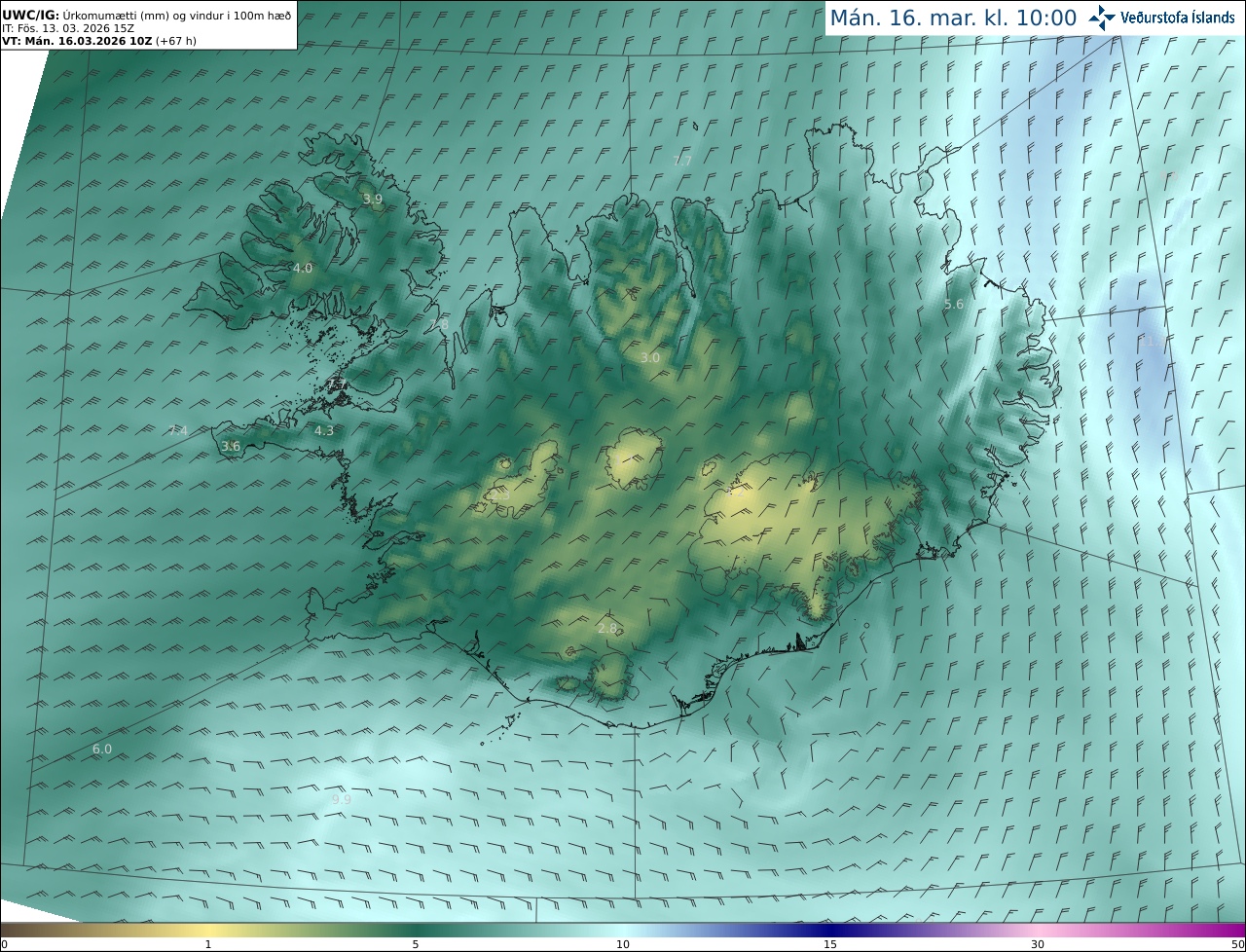Click the 4.0 value label on the map
Screen dimensions: 1246x952
(303, 268)
